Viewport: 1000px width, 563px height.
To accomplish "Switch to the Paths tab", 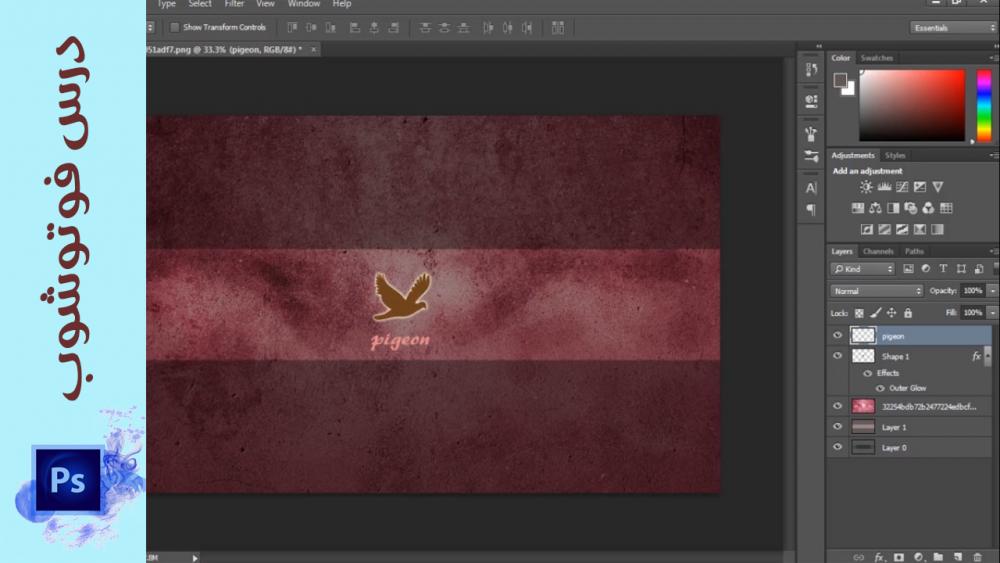I will [914, 251].
